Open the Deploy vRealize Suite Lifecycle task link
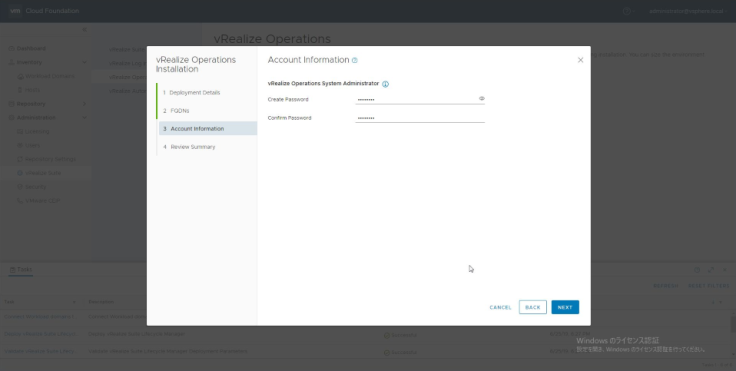The image size is (736, 371). (40, 334)
